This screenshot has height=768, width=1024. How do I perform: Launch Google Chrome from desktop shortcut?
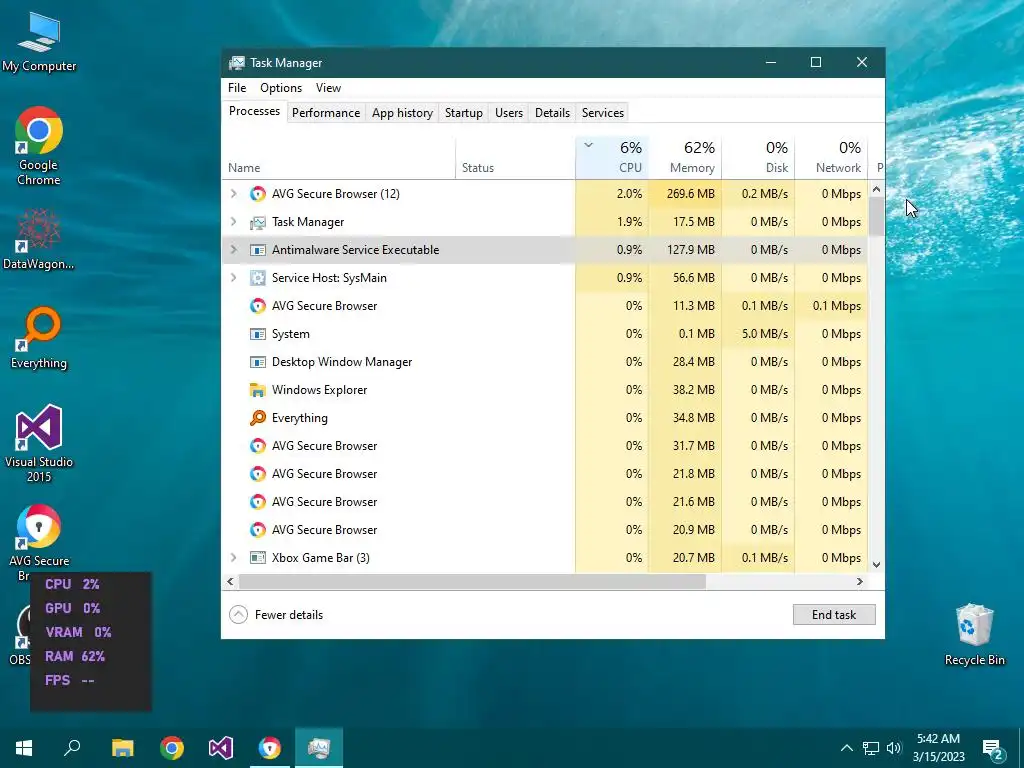pos(39,146)
